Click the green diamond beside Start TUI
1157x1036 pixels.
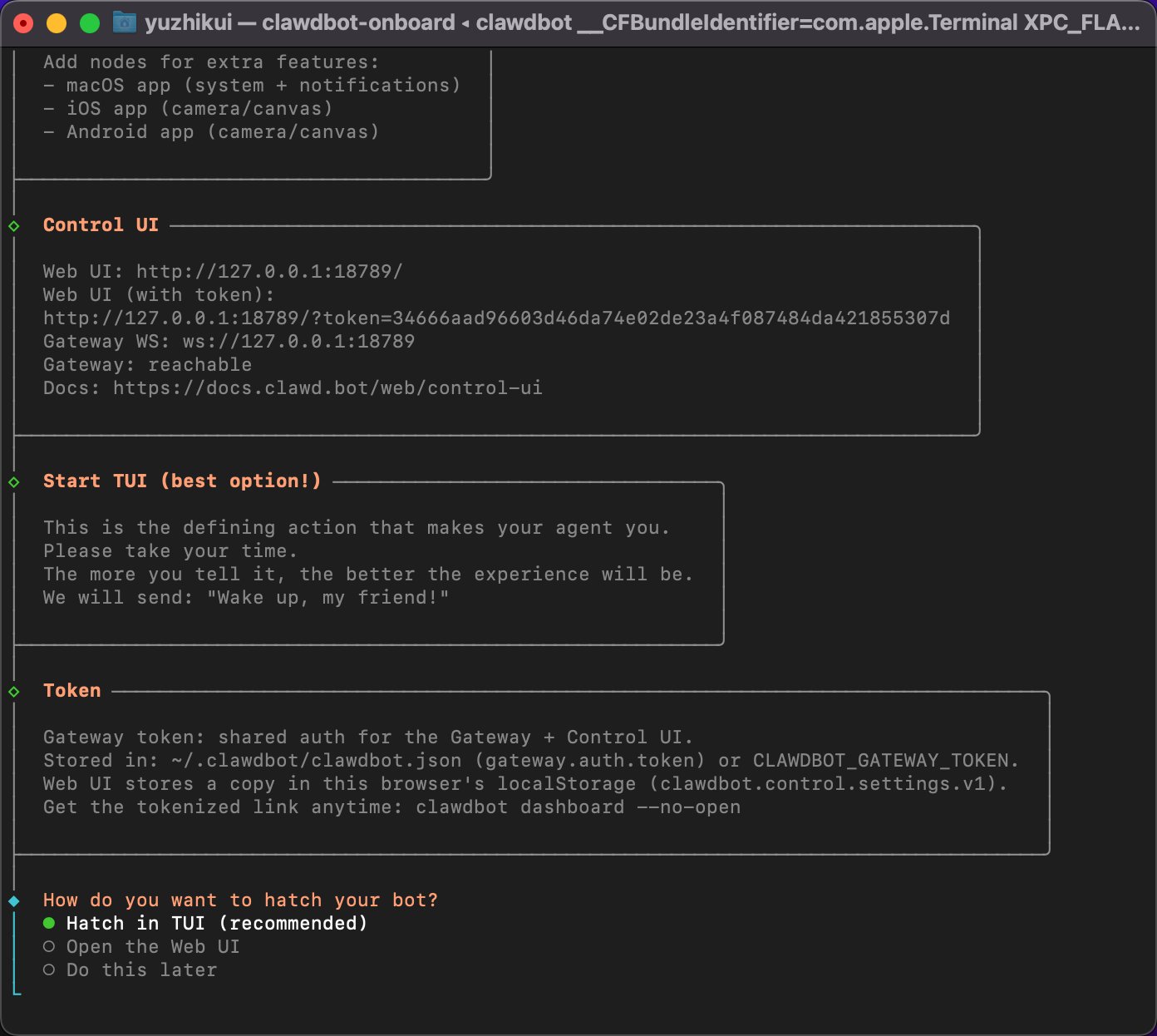[14, 481]
